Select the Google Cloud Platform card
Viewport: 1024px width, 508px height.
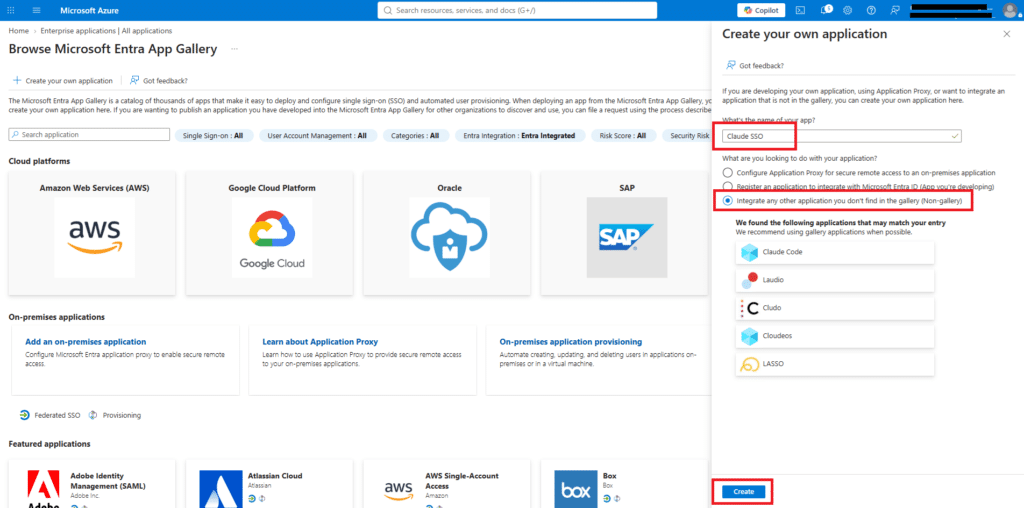pyautogui.click(x=270, y=233)
